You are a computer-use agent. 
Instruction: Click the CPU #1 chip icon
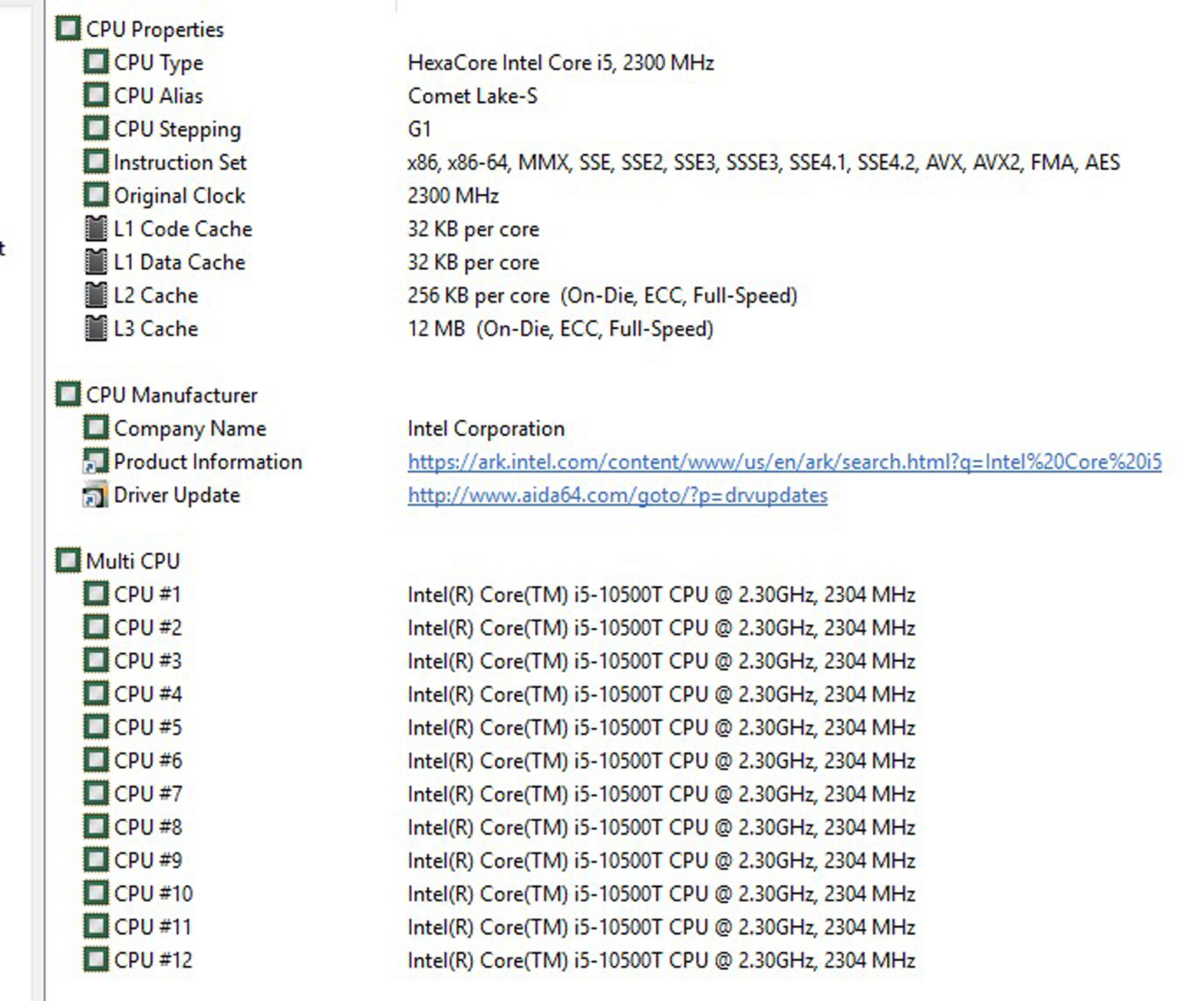pos(96,594)
